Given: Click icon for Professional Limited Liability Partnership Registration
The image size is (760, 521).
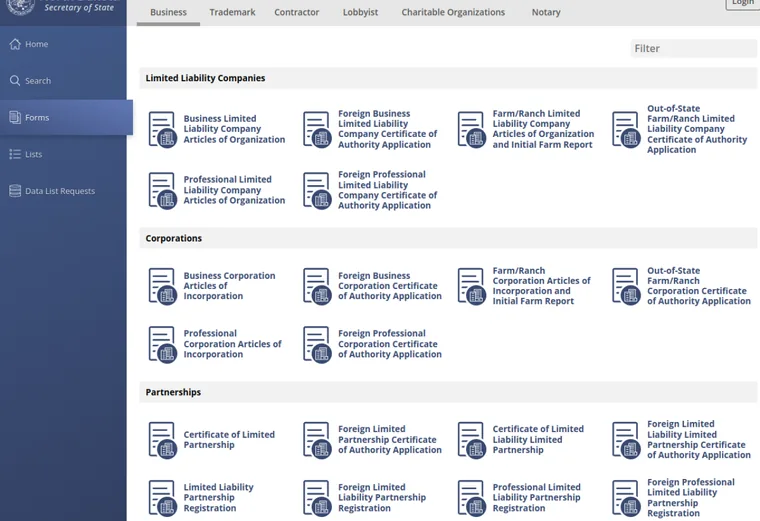Looking at the screenshot, I should (x=472, y=498).
